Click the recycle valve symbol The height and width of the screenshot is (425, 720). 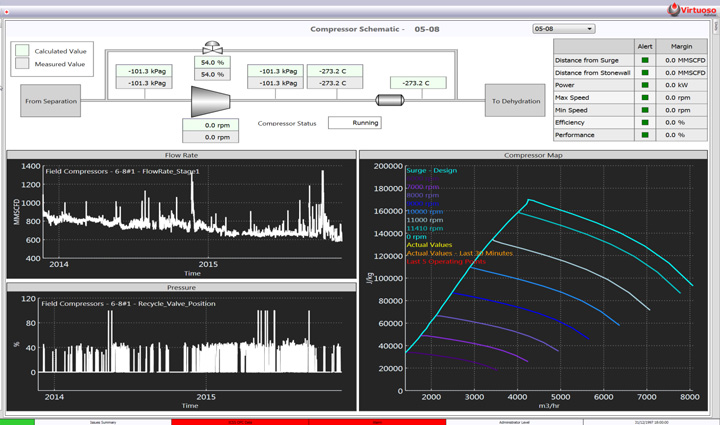pyautogui.click(x=213, y=47)
